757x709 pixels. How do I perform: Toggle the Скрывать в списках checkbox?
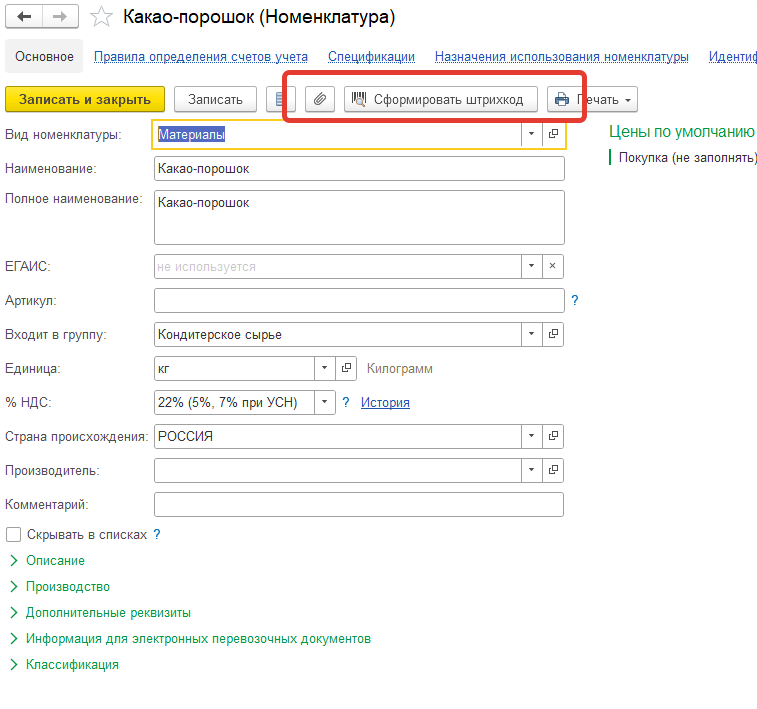tap(14, 535)
